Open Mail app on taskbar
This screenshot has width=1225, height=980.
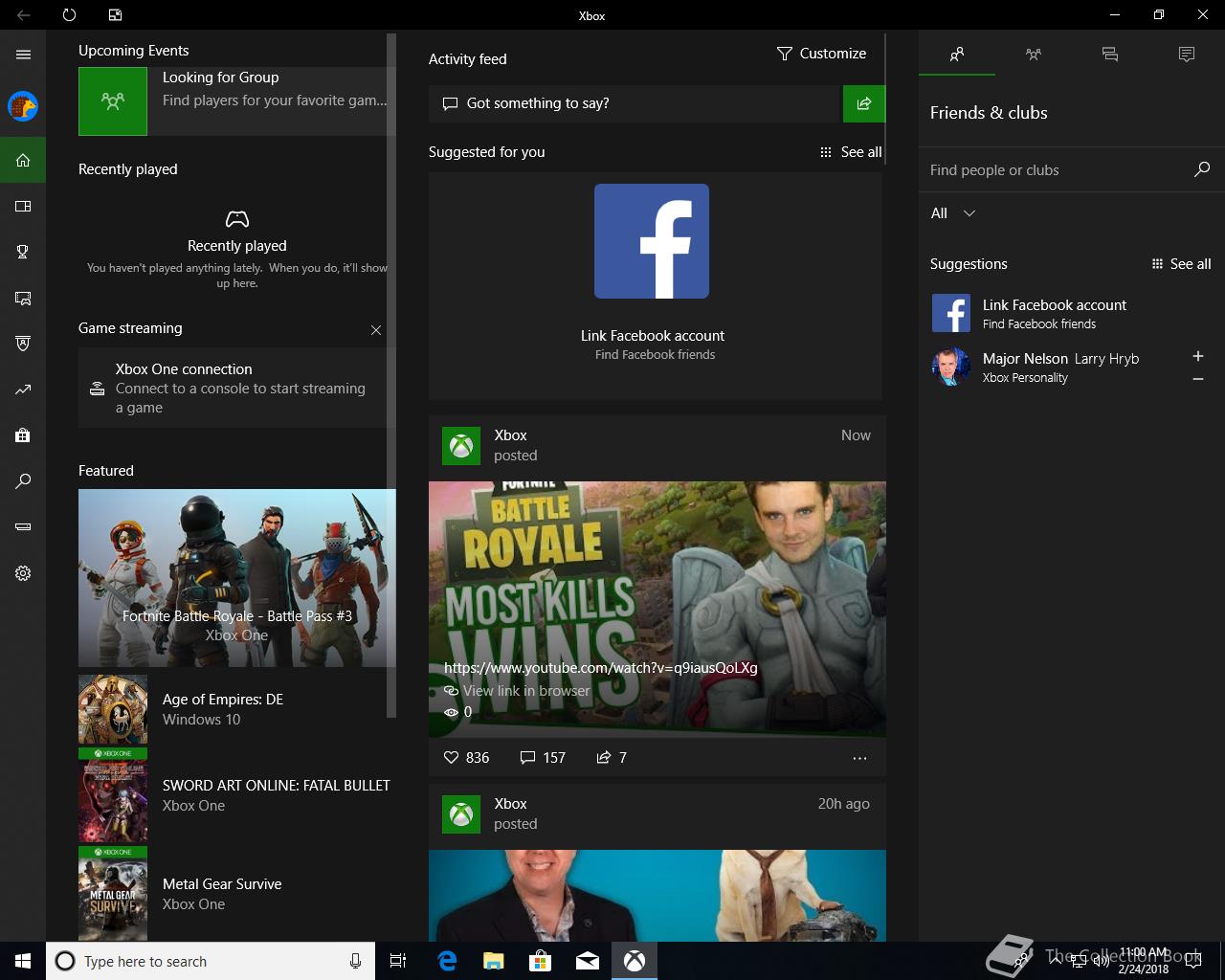click(x=588, y=961)
